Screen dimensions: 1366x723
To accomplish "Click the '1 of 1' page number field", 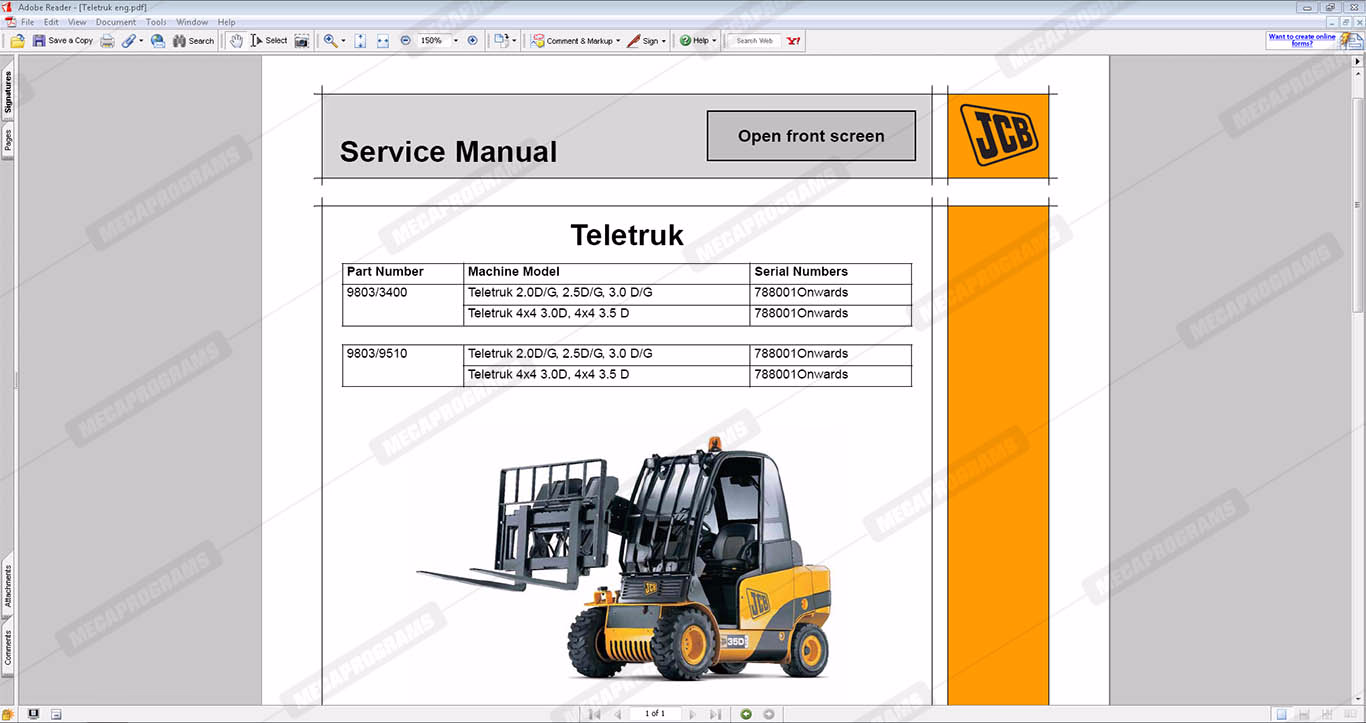I will point(655,713).
